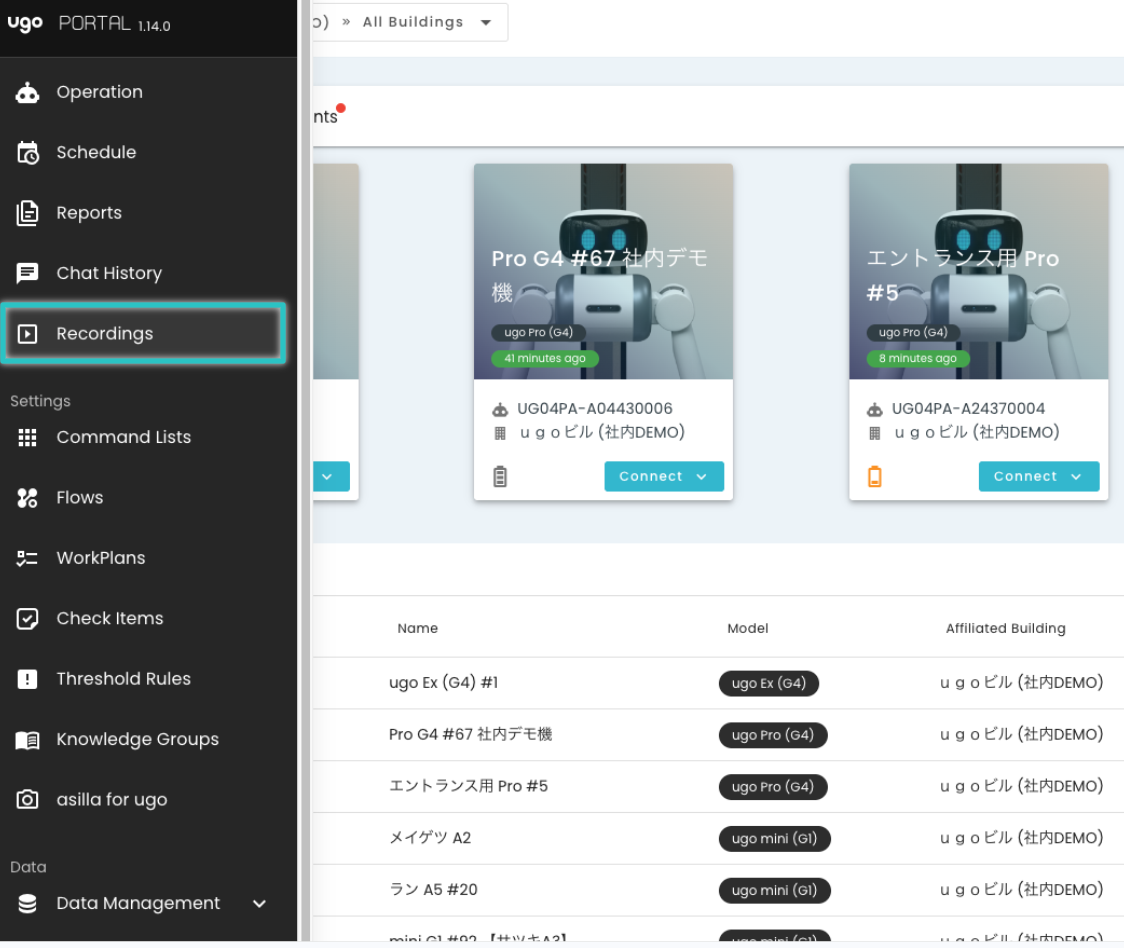Click the 41 minutes ago status badge
This screenshot has width=1124, height=948.
click(x=545, y=359)
